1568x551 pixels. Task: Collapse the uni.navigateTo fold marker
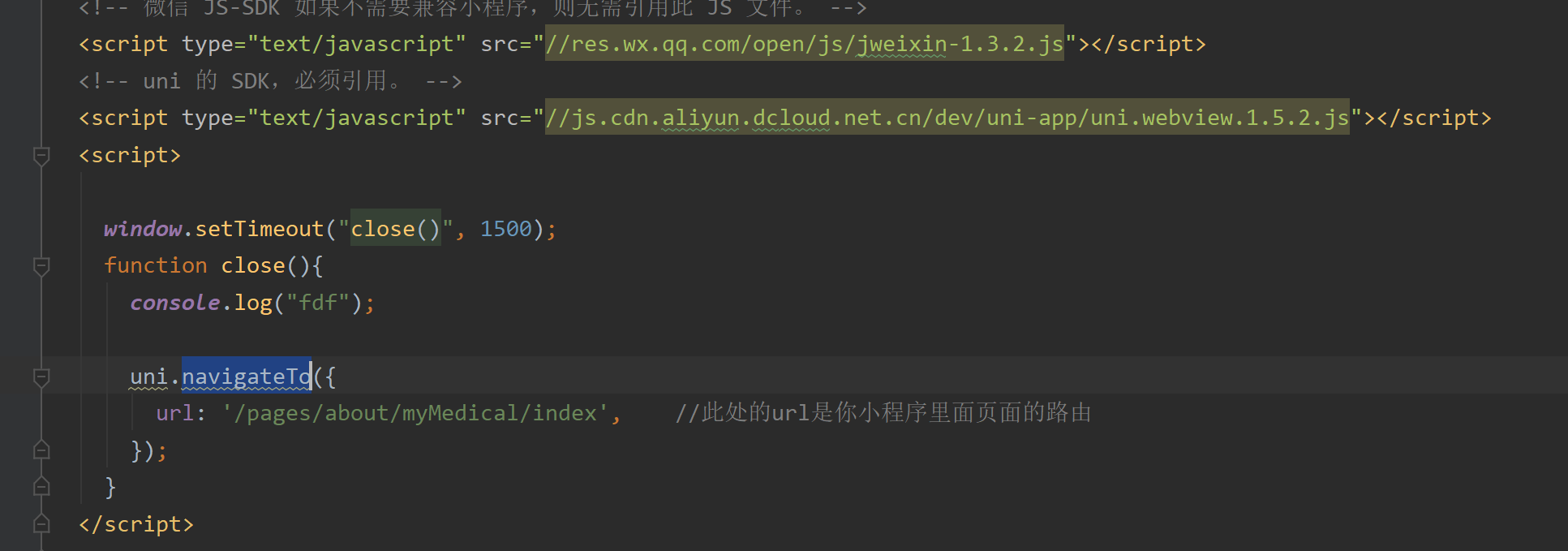pos(41,377)
